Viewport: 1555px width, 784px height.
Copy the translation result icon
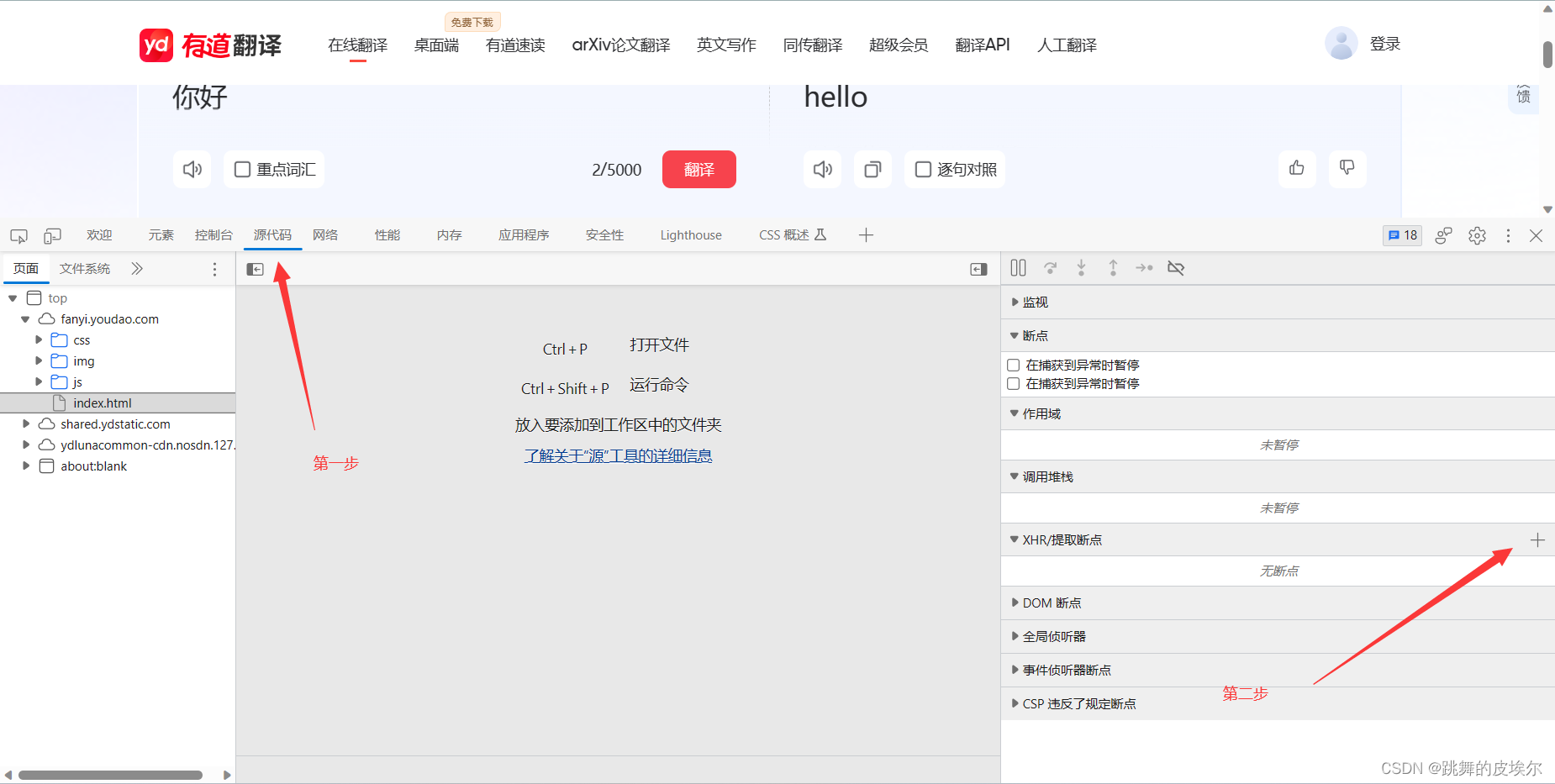[873, 169]
